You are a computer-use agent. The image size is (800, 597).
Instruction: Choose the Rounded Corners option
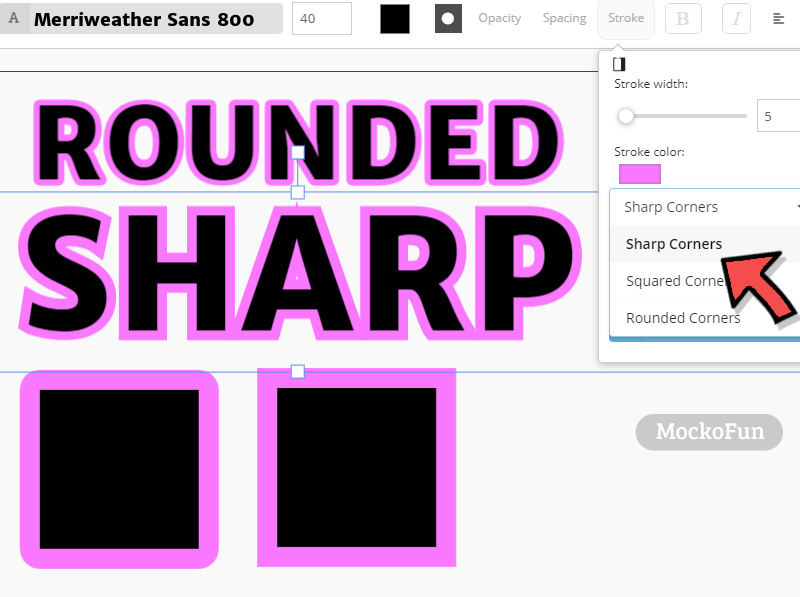pyautogui.click(x=683, y=317)
